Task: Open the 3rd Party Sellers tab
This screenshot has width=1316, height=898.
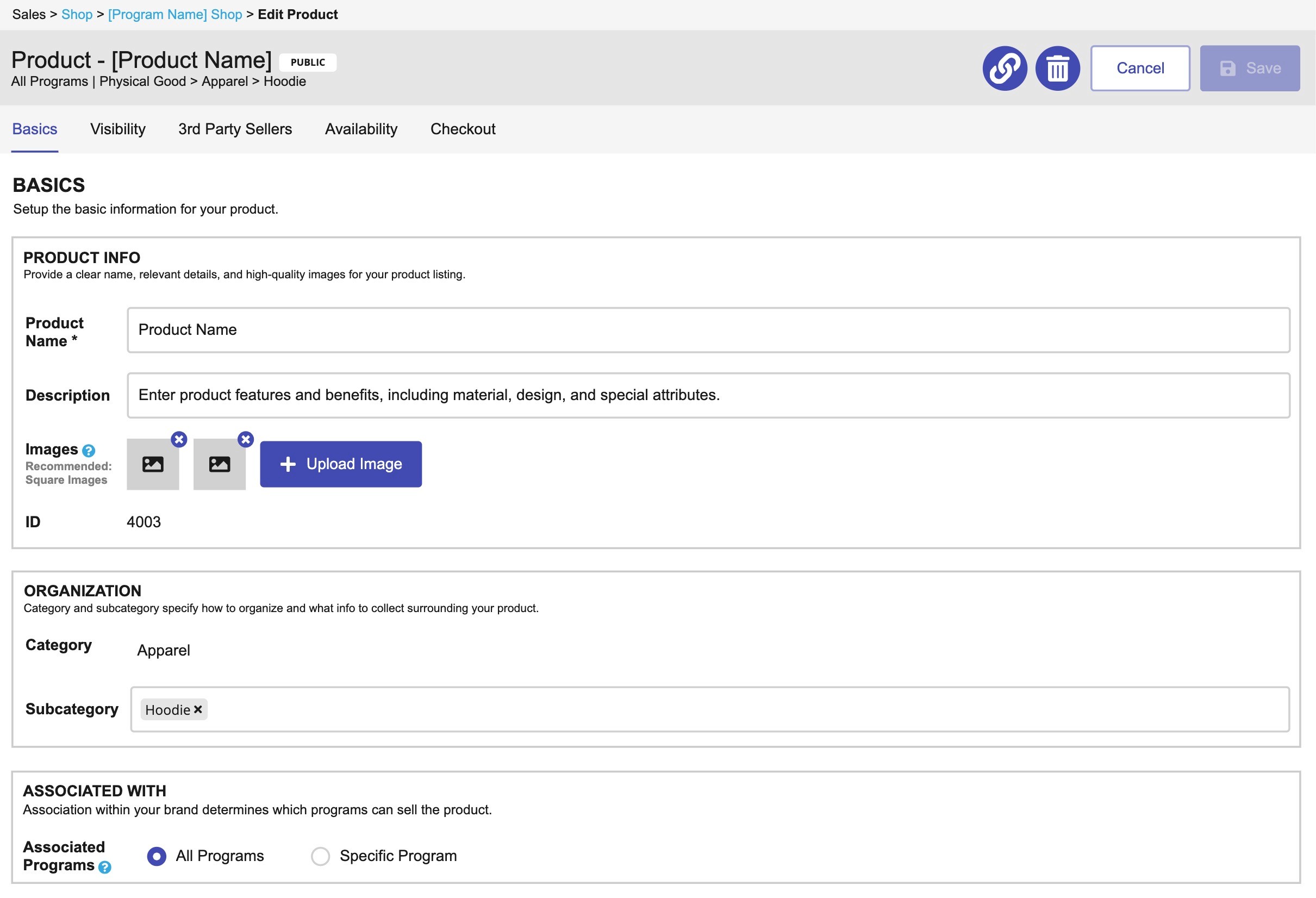Action: 235,129
